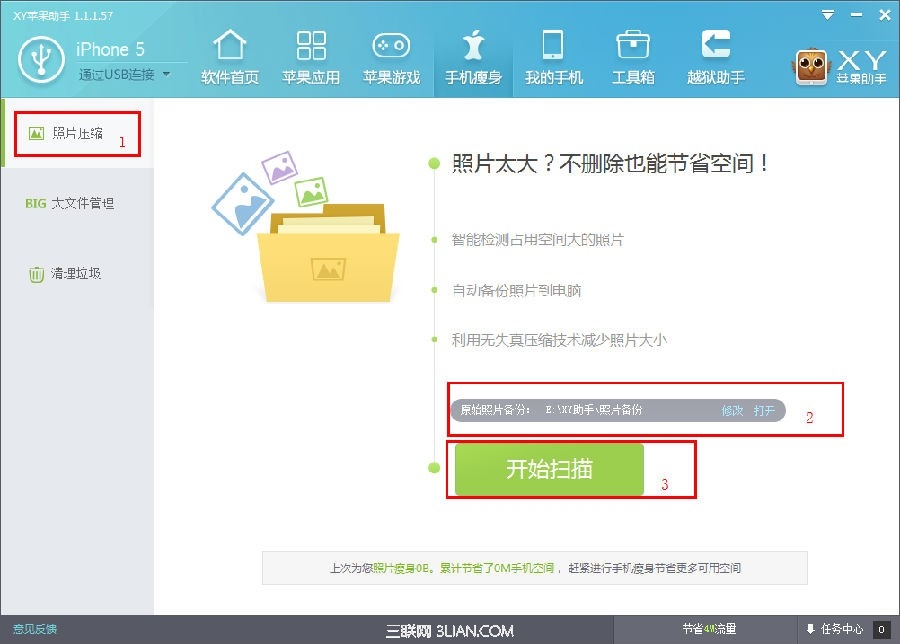
Task: Click 修改 to change backup path
Action: tap(732, 410)
